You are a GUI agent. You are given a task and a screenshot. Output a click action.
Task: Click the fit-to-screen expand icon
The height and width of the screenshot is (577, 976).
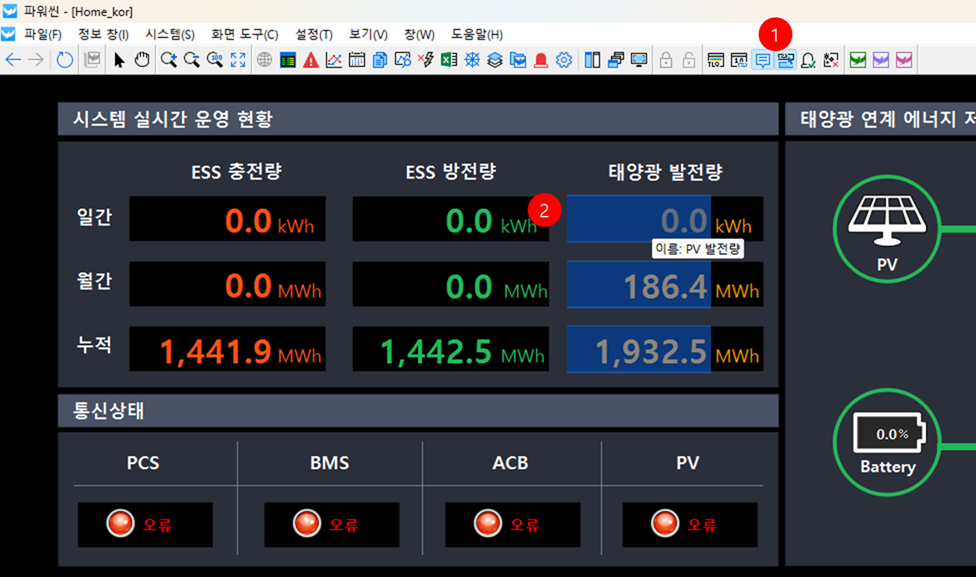[x=238, y=60]
